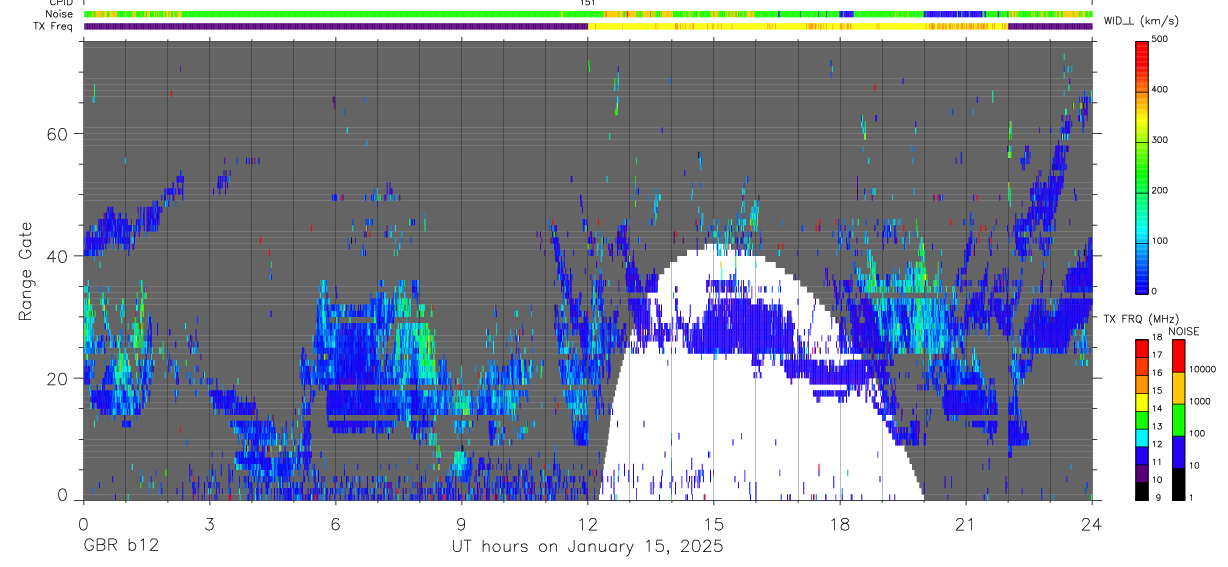Screen dimensions: 1228x567
Task: Click the TX Freq color strip above the plot
Action: pos(588,26)
